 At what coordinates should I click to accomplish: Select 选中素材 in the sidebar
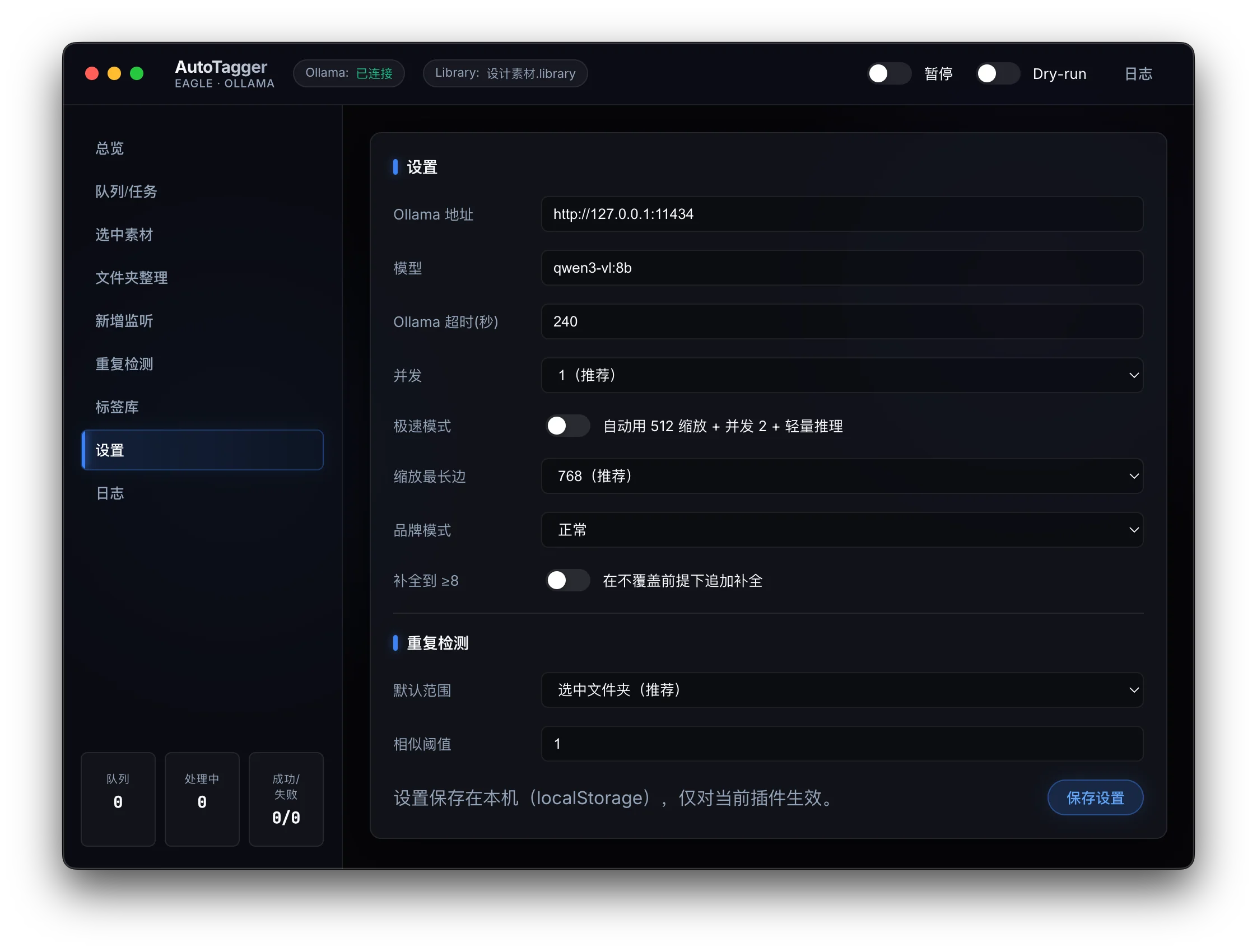124,235
